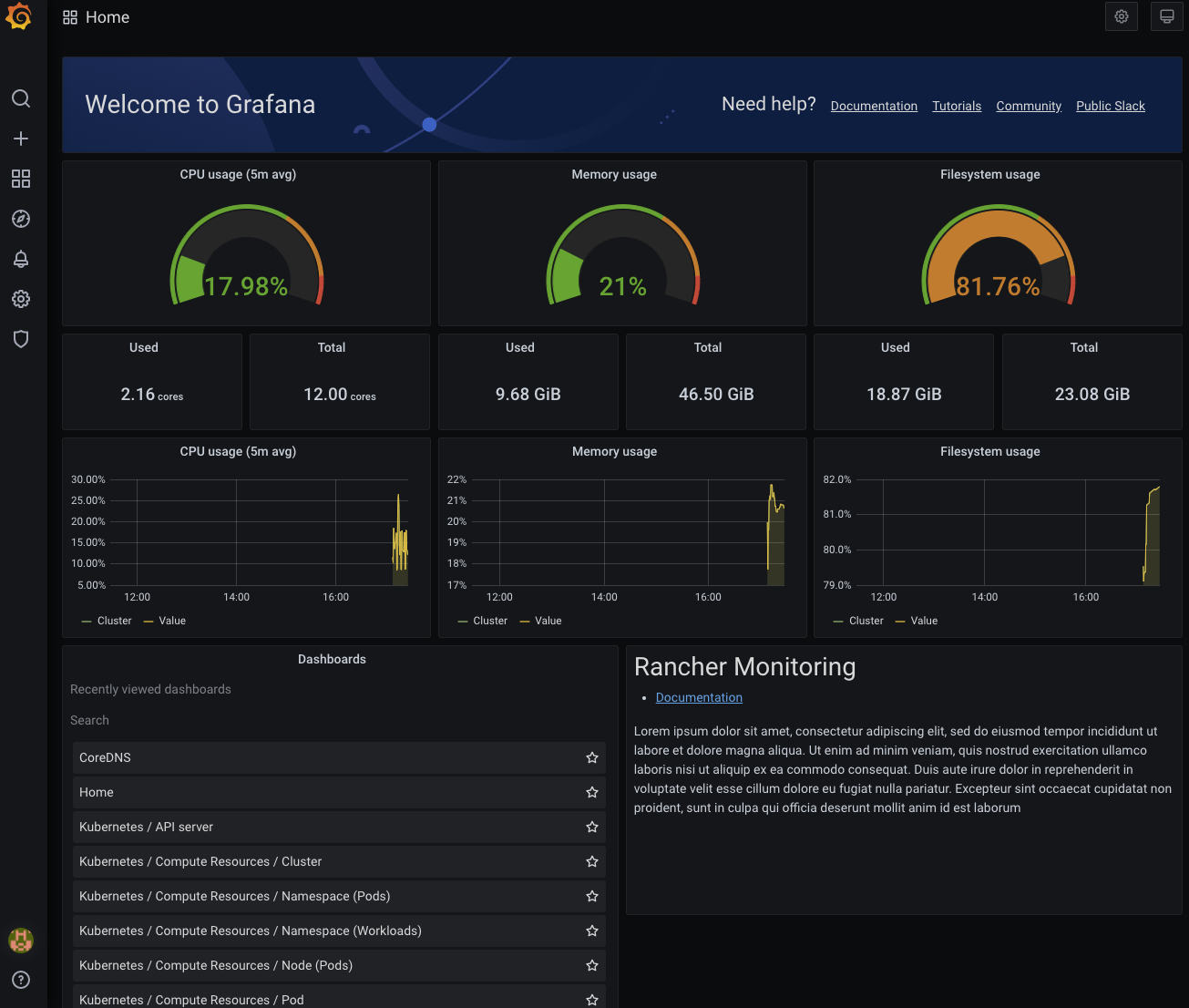This screenshot has width=1189, height=1008.
Task: Enable kiosk mode with the monitor icon
Action: (1167, 15)
